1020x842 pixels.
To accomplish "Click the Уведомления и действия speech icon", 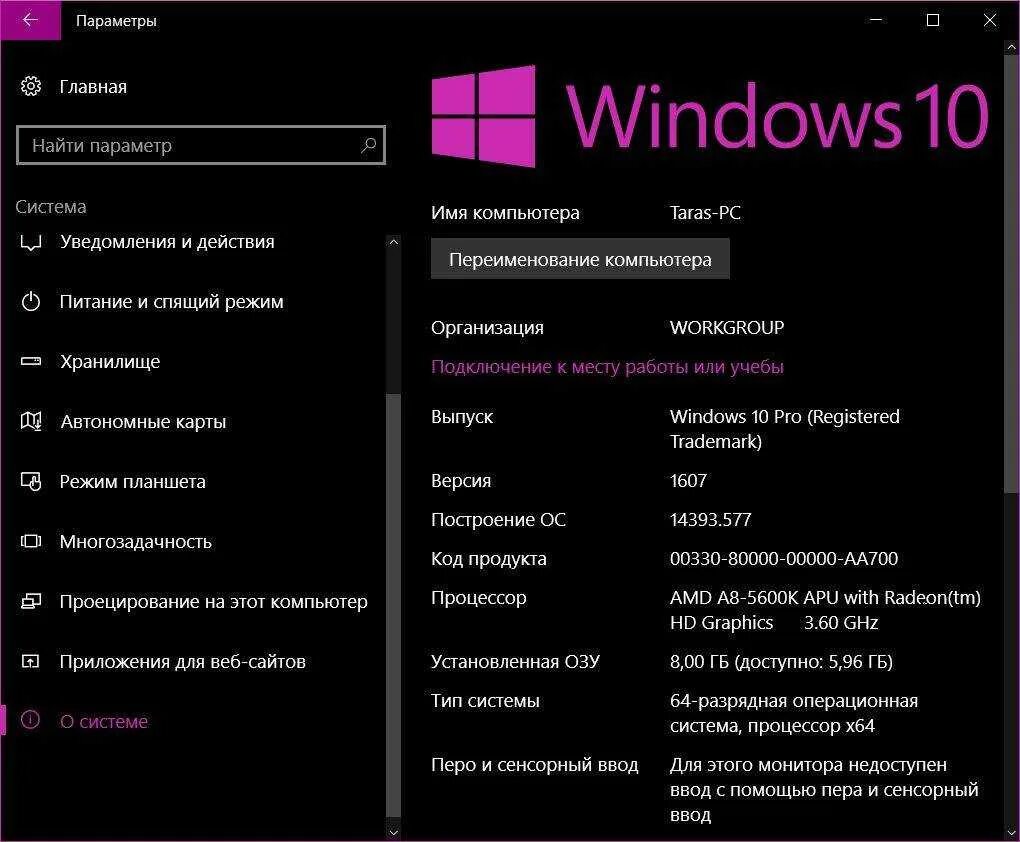I will click(31, 242).
